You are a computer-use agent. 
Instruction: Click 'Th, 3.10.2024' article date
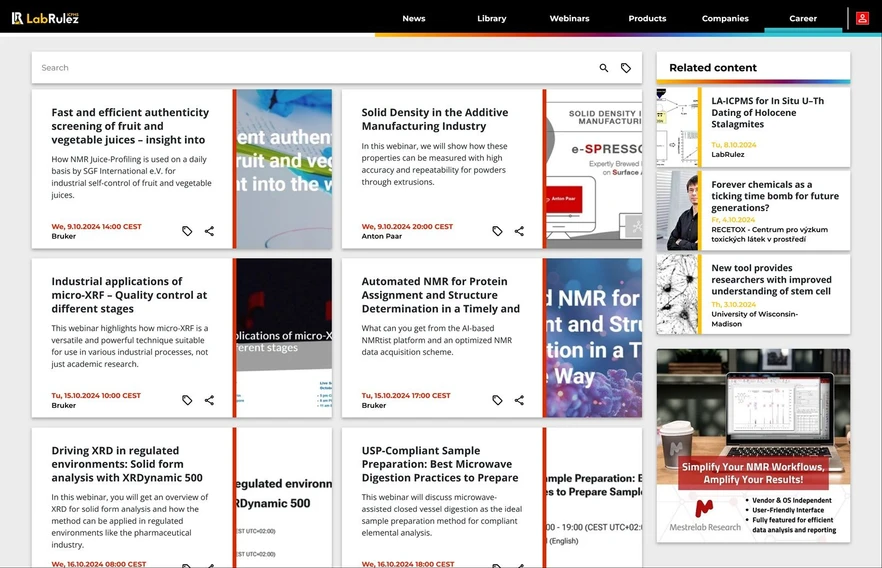click(x=734, y=304)
